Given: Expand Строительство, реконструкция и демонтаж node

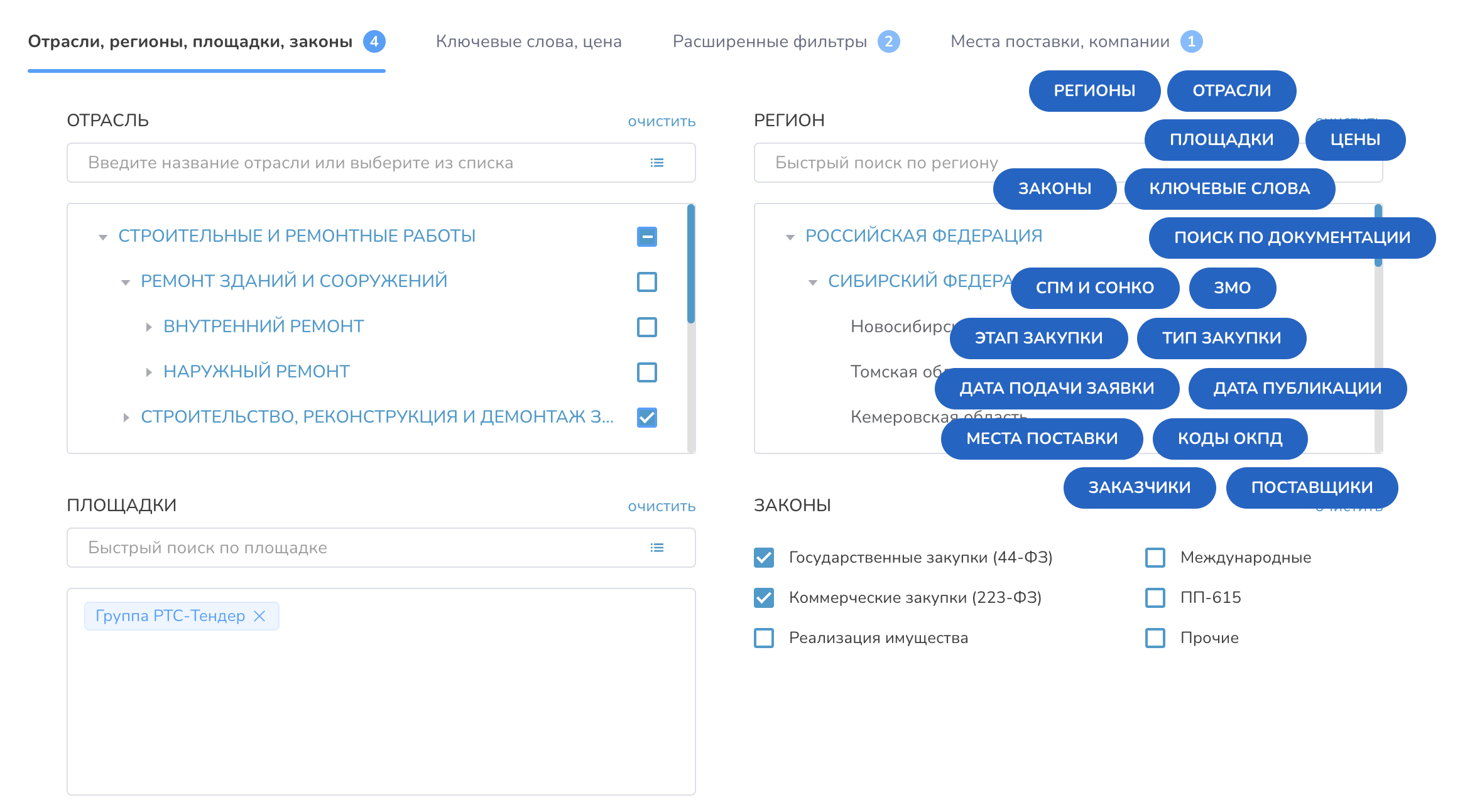Looking at the screenshot, I should click(126, 418).
